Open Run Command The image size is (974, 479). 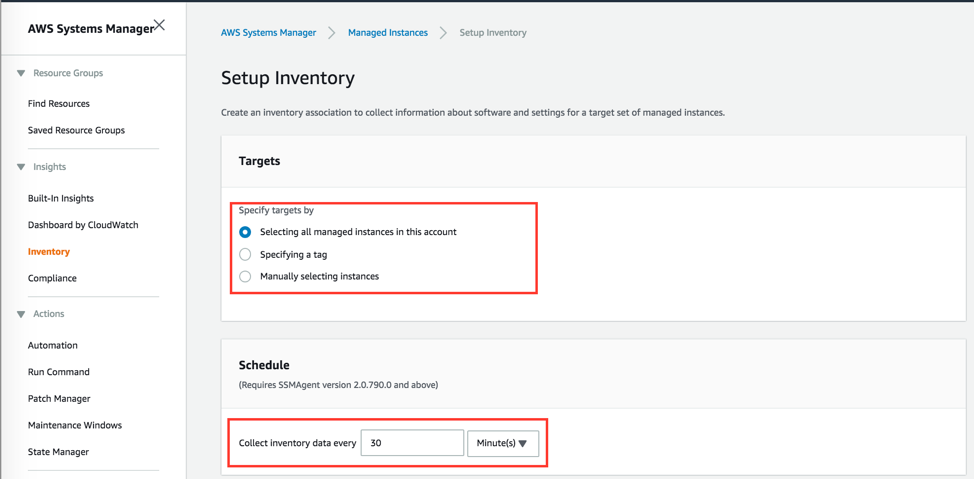pyautogui.click(x=58, y=372)
